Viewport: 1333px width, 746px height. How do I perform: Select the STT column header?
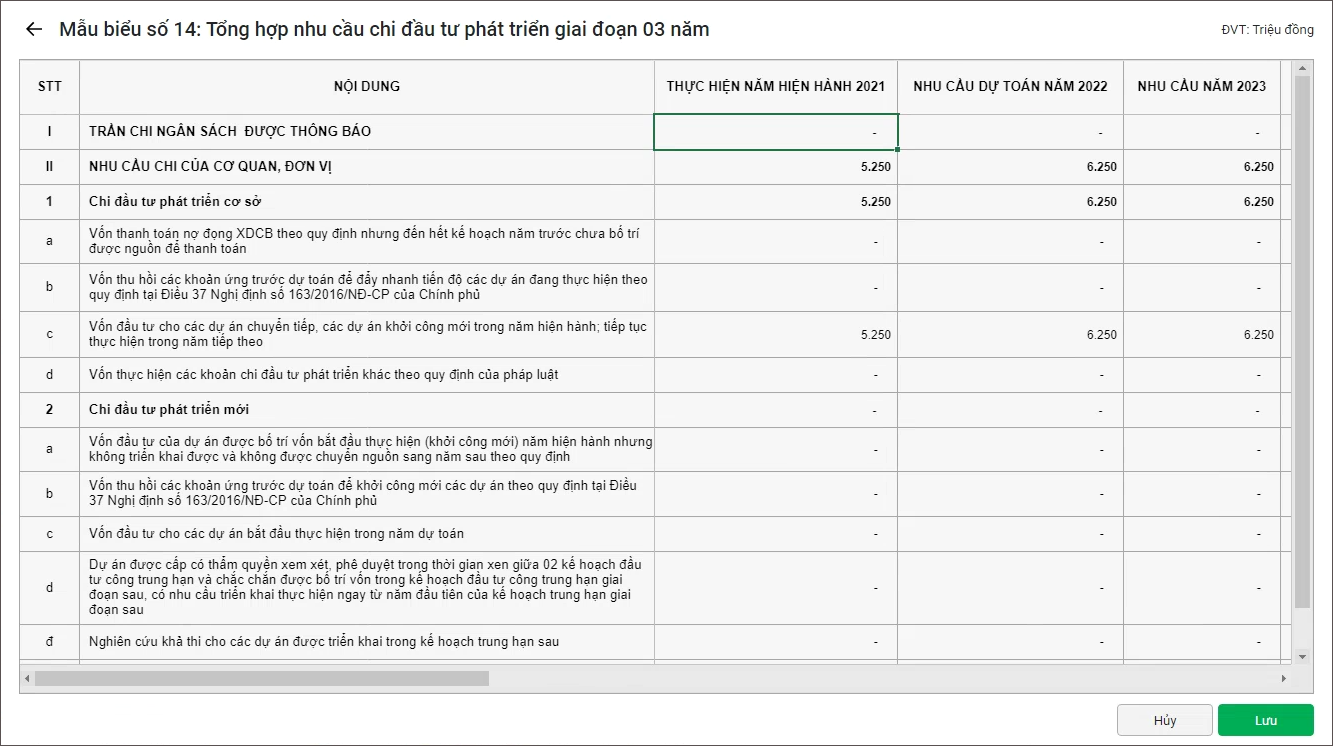point(50,87)
